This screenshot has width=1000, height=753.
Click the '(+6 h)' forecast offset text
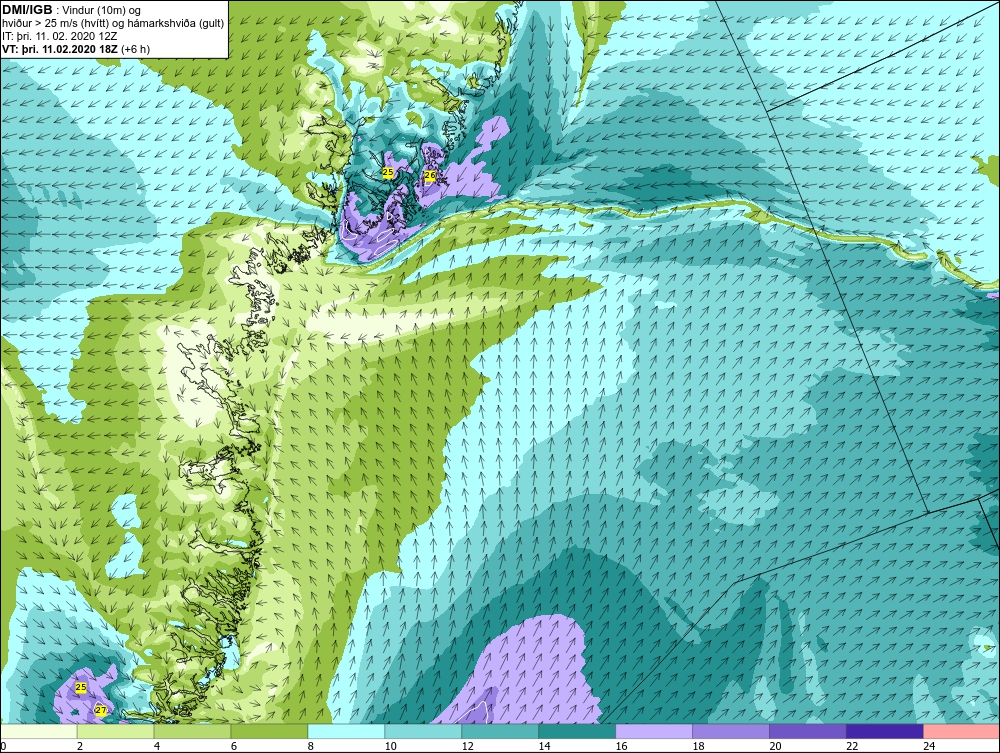click(136, 49)
